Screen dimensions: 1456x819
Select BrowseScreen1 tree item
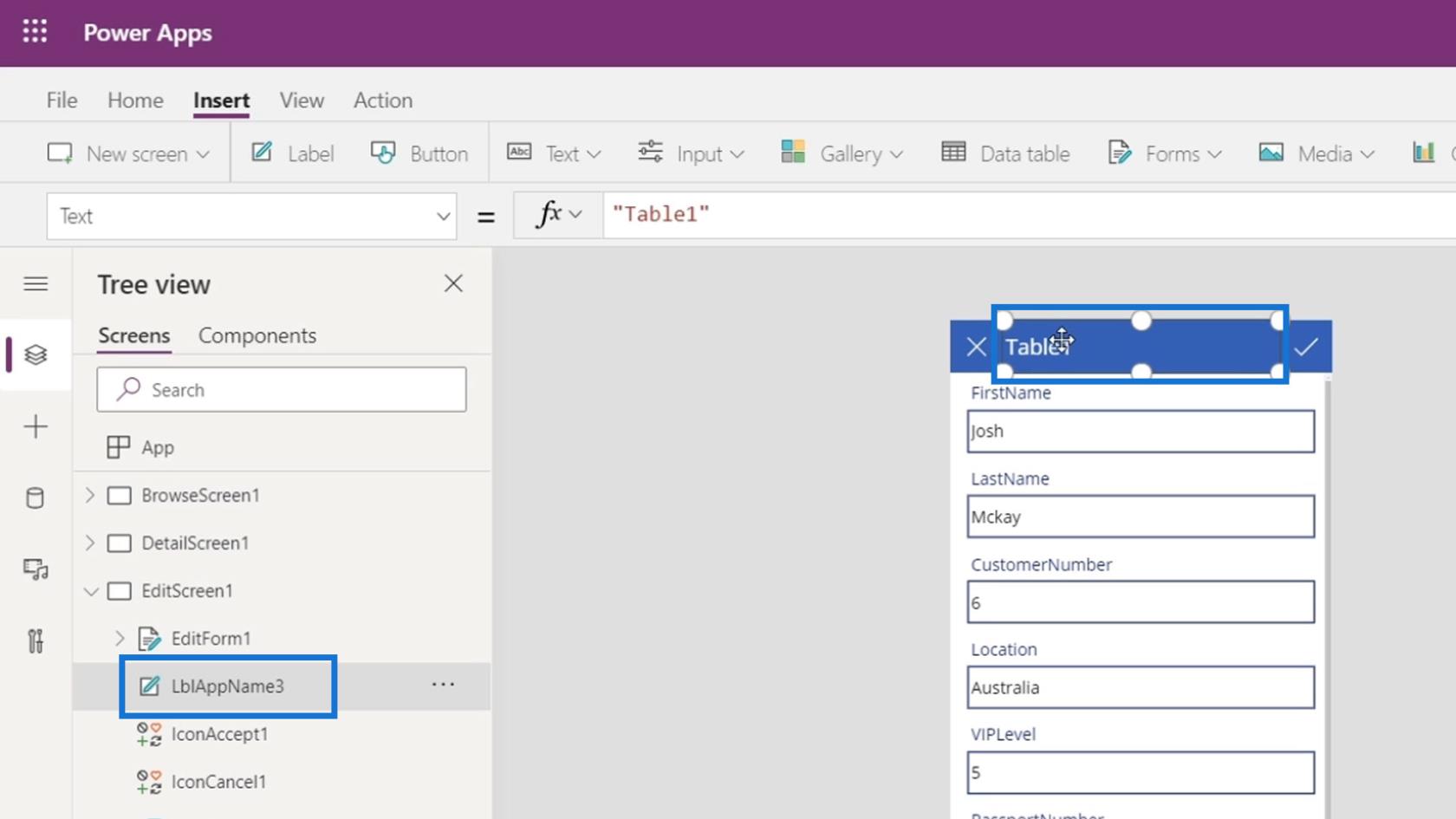click(x=200, y=495)
